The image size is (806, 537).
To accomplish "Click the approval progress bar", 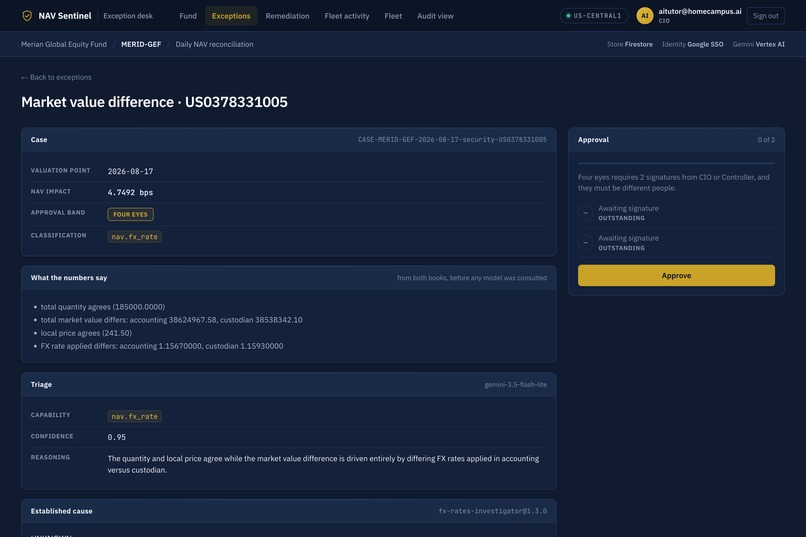I will coord(676,163).
